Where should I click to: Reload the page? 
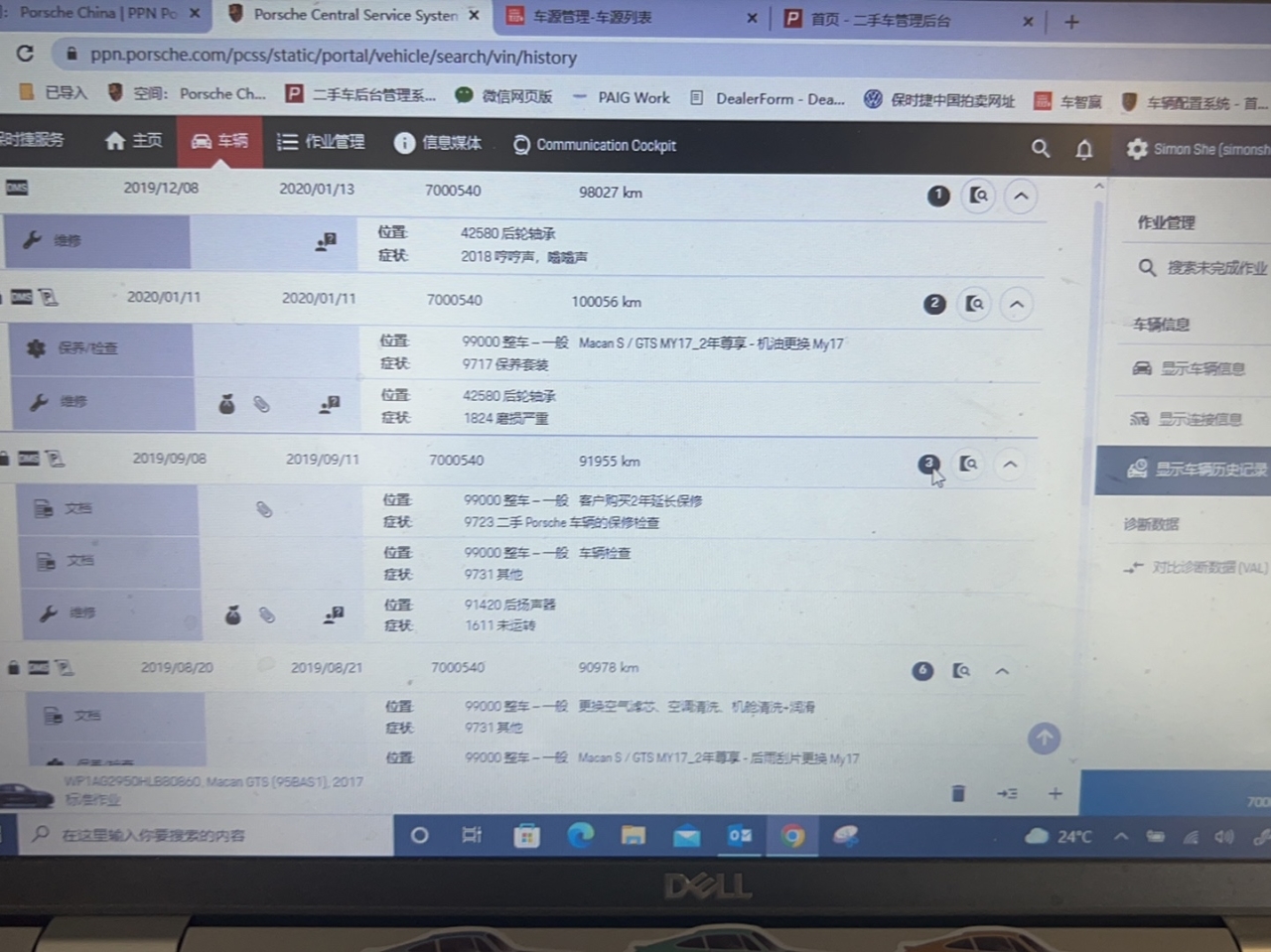coord(25,54)
